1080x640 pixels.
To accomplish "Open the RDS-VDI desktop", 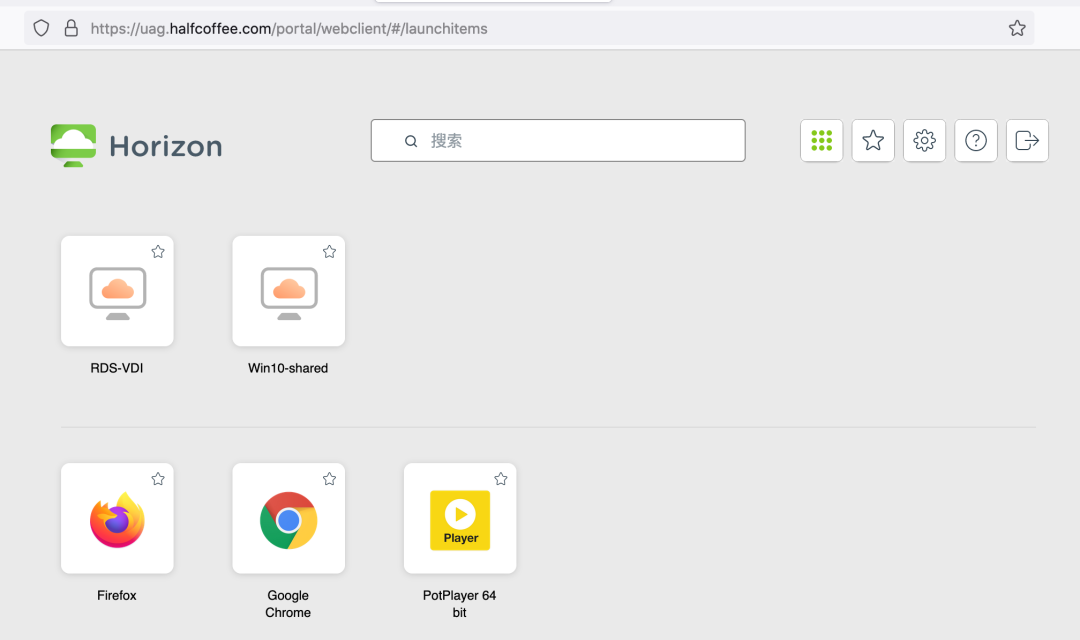I will click(117, 291).
